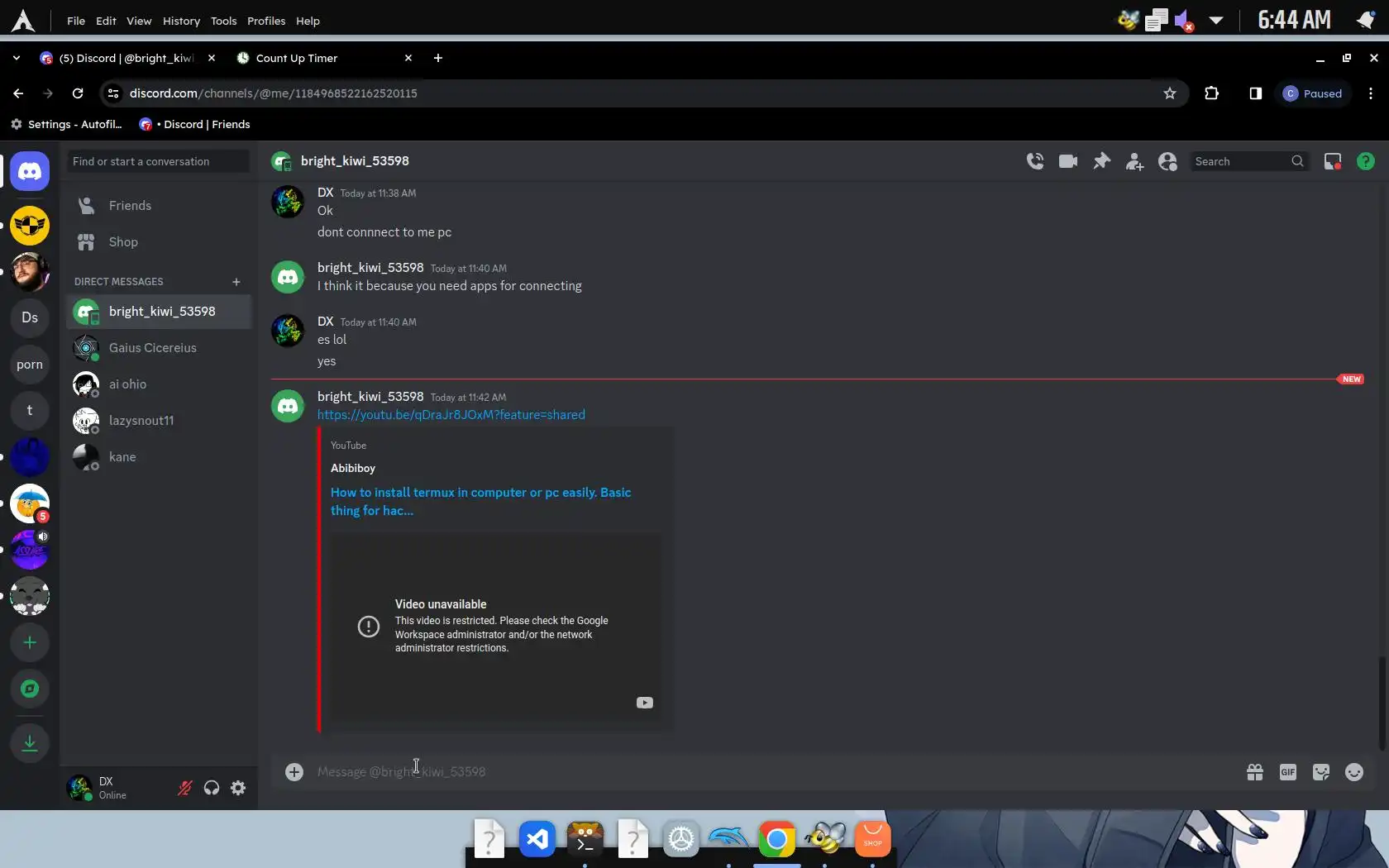Create a new DM with plus icon
This screenshot has width=1389, height=868.
click(x=236, y=282)
